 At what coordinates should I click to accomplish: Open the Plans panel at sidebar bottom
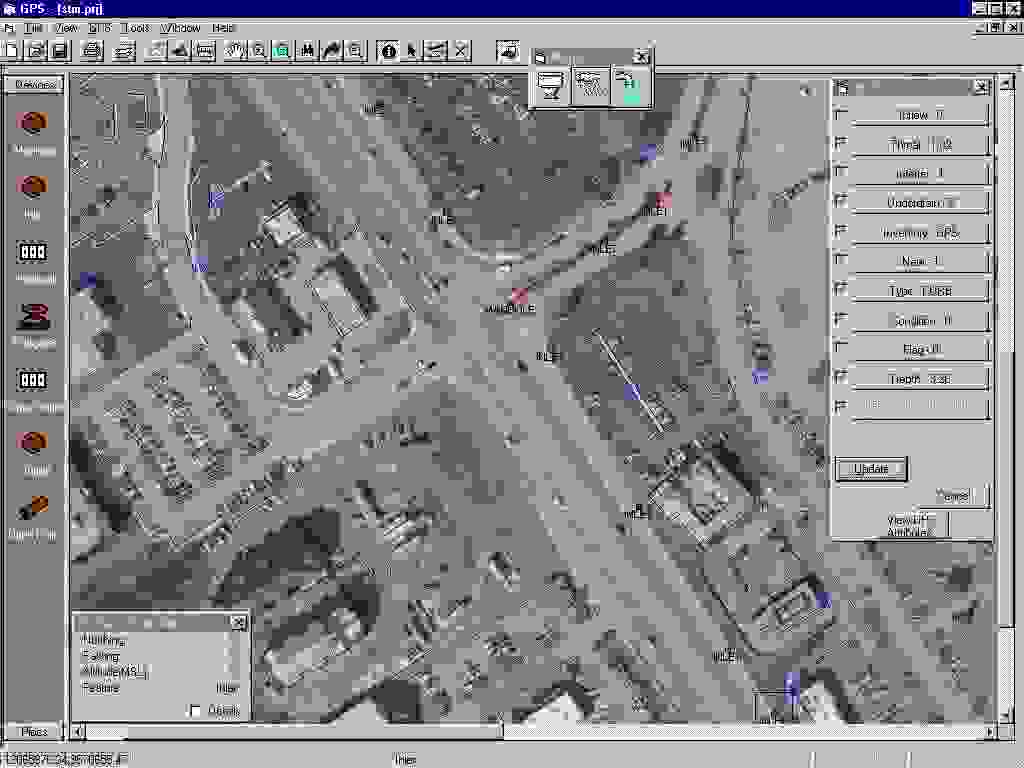click(x=35, y=732)
